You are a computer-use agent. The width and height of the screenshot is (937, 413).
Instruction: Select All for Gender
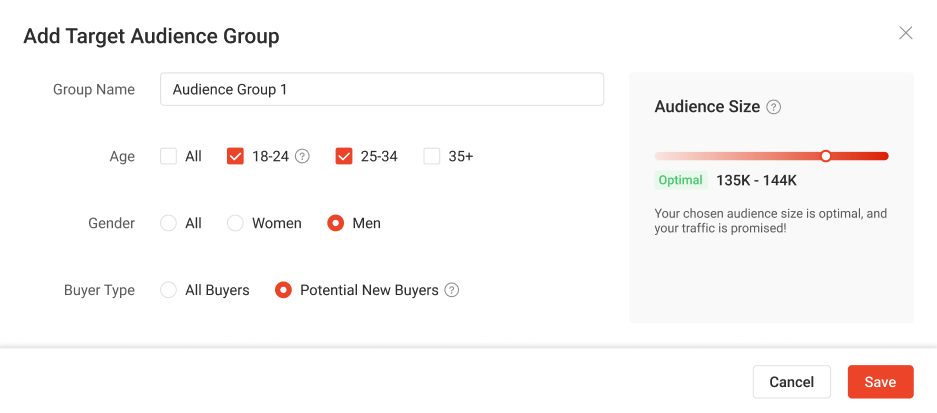coord(169,223)
